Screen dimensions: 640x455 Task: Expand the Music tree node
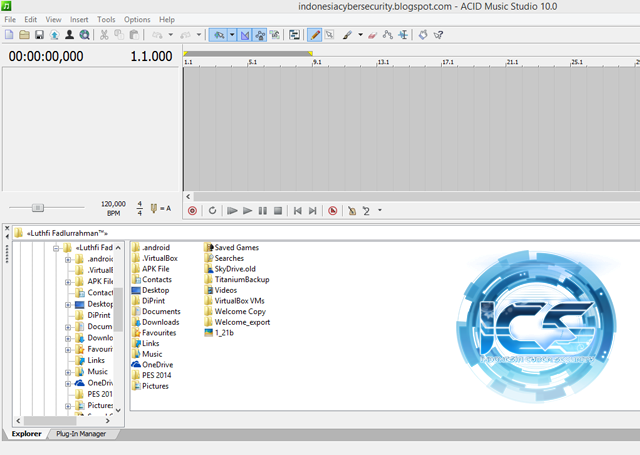tap(68, 372)
